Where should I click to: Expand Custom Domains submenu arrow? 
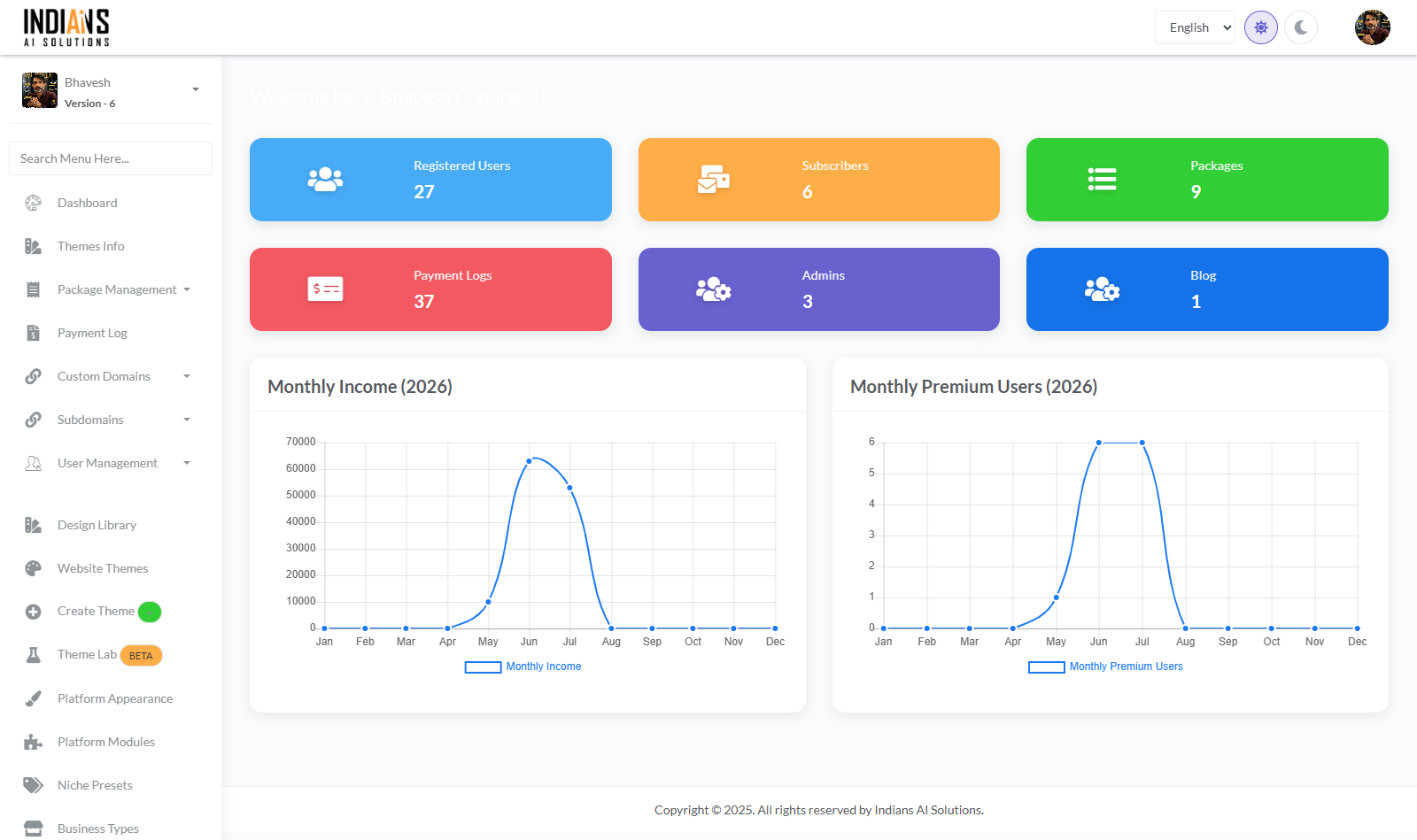click(187, 376)
